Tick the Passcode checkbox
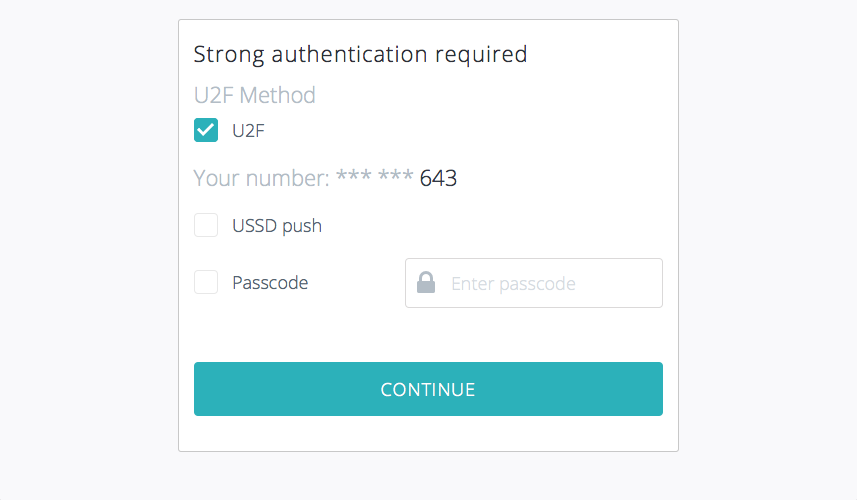This screenshot has width=857, height=500. (x=206, y=282)
